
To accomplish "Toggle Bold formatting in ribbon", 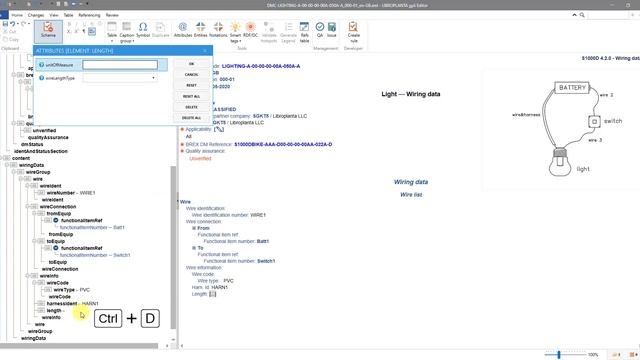I will [x=69, y=24].
